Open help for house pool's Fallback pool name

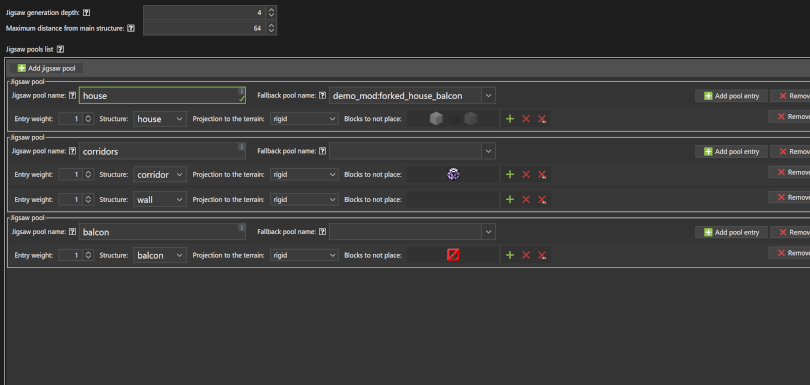(x=322, y=96)
